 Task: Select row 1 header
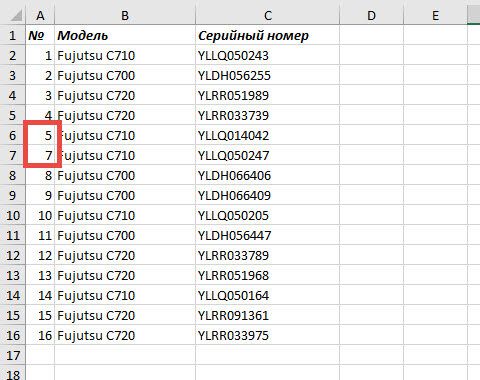pos(13,35)
